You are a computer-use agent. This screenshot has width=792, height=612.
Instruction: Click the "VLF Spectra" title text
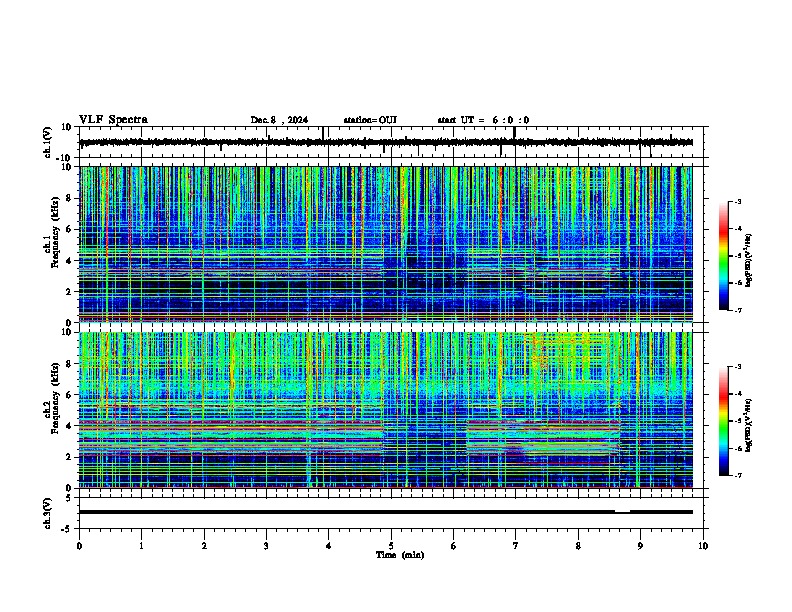coord(113,120)
